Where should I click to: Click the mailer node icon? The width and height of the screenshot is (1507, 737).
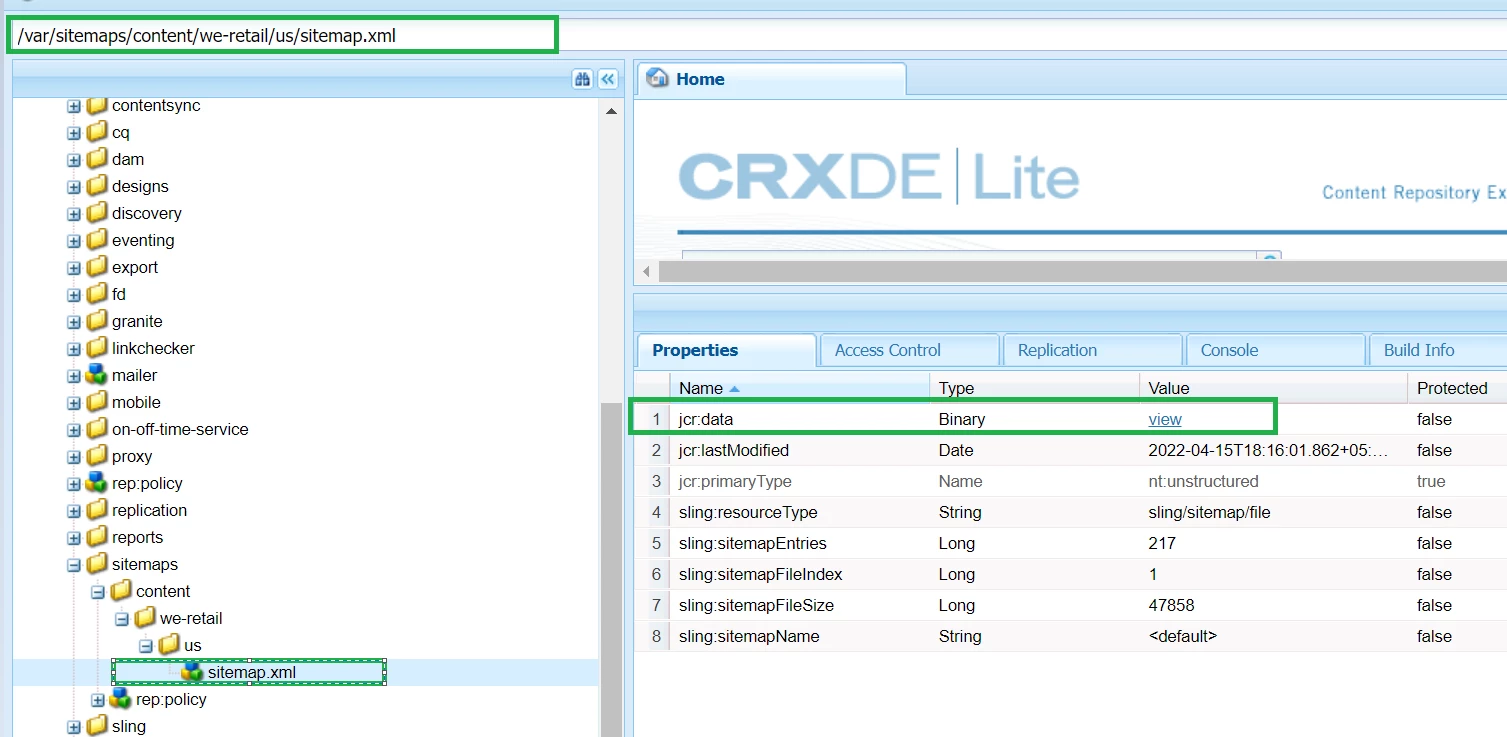click(x=96, y=375)
